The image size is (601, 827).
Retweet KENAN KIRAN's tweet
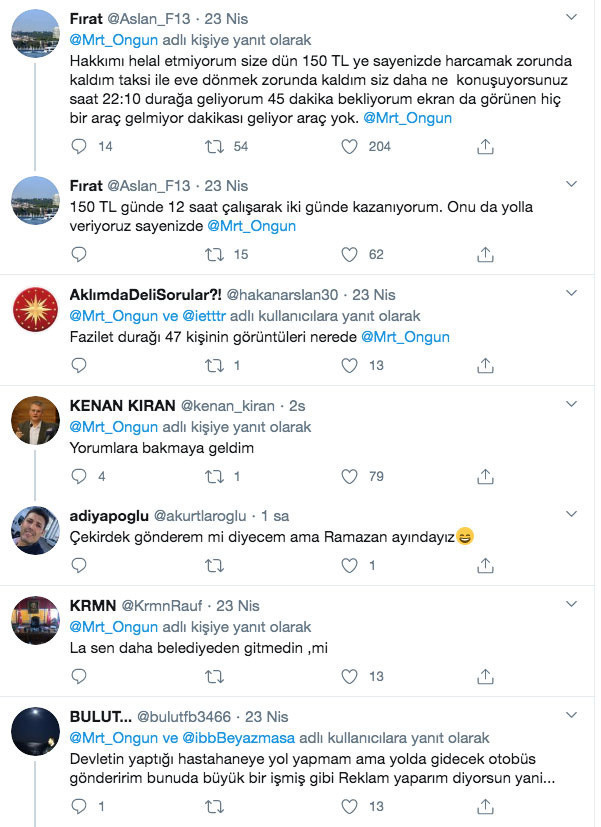click(x=213, y=476)
